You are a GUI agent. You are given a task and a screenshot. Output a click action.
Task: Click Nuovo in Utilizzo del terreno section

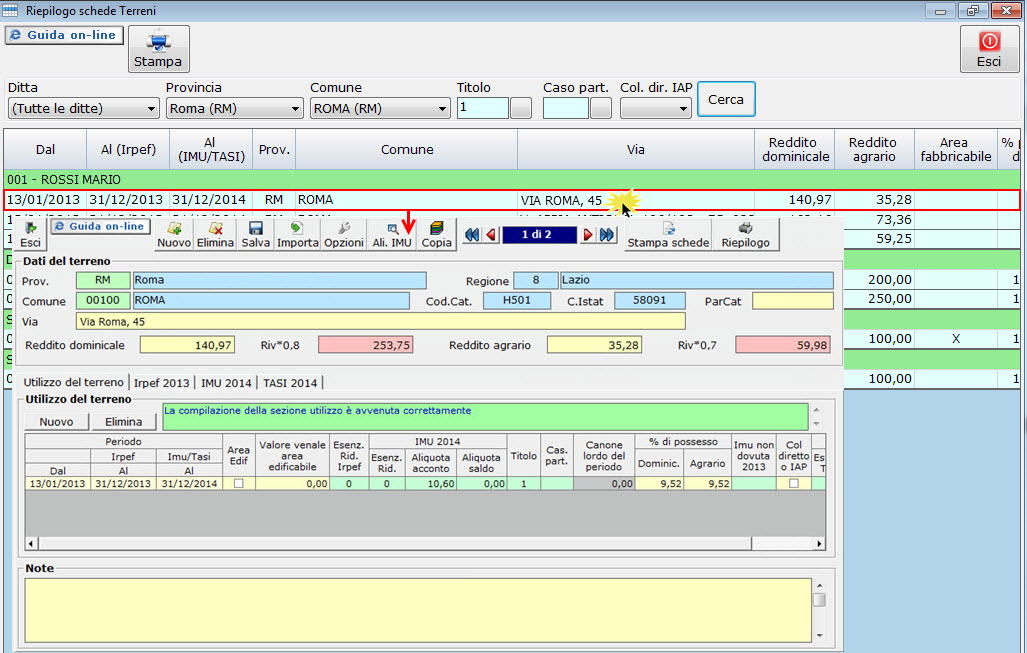coord(56,422)
